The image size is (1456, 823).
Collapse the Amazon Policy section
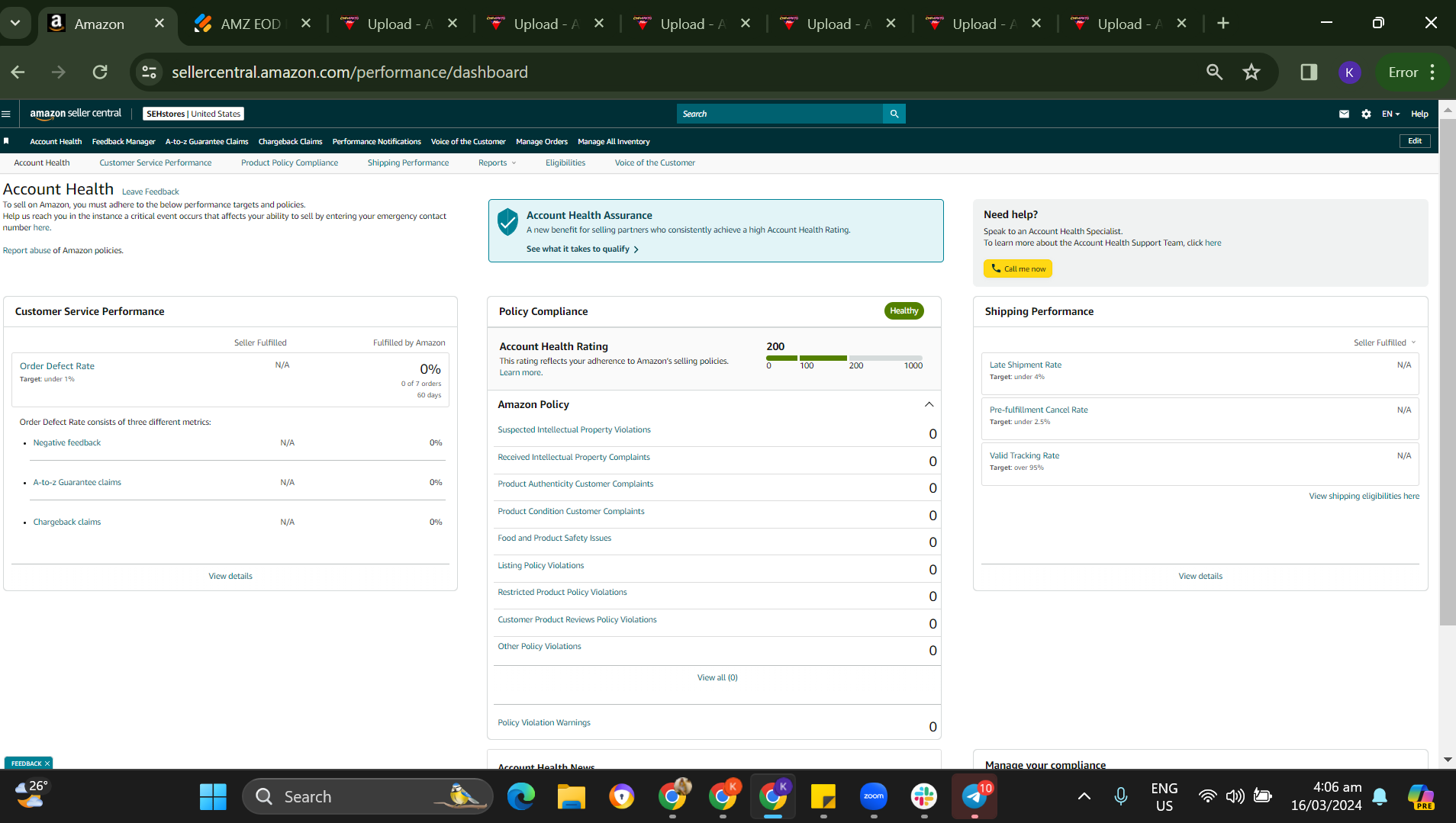coord(929,405)
